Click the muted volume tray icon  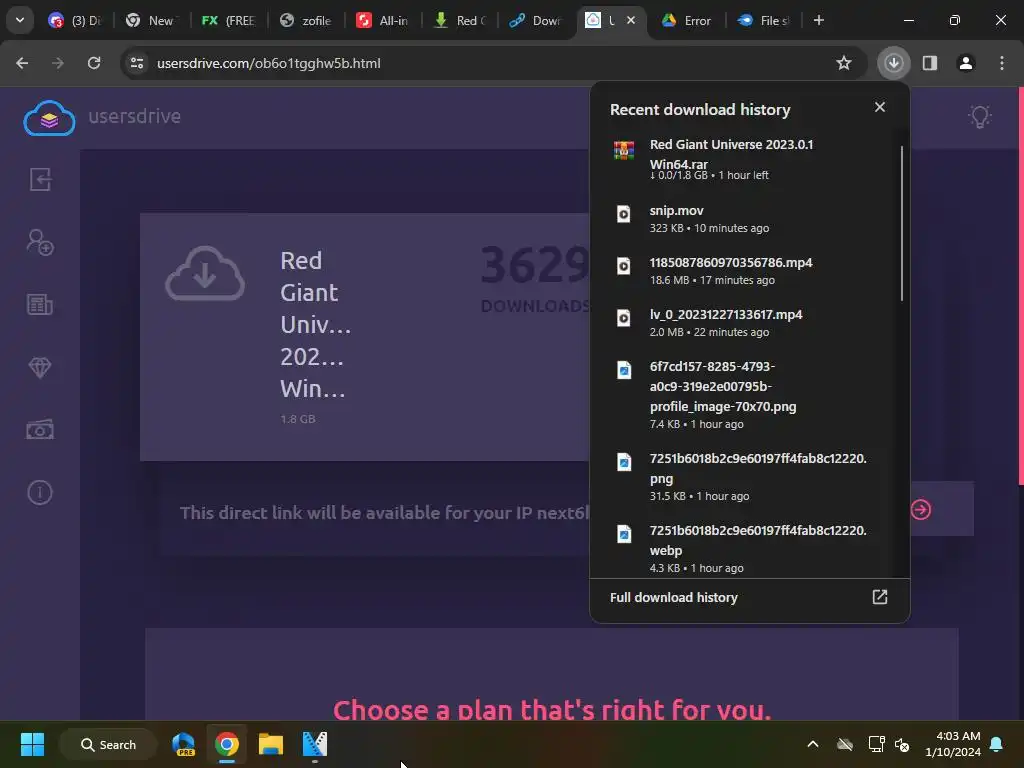[903, 744]
